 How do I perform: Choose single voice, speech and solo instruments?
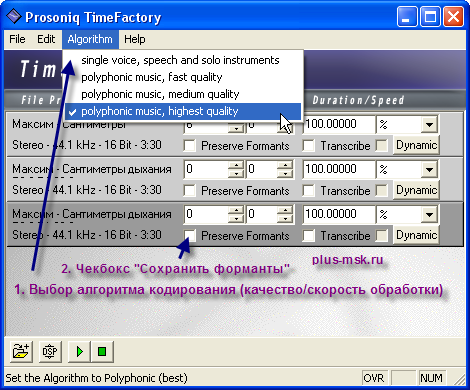point(183,60)
